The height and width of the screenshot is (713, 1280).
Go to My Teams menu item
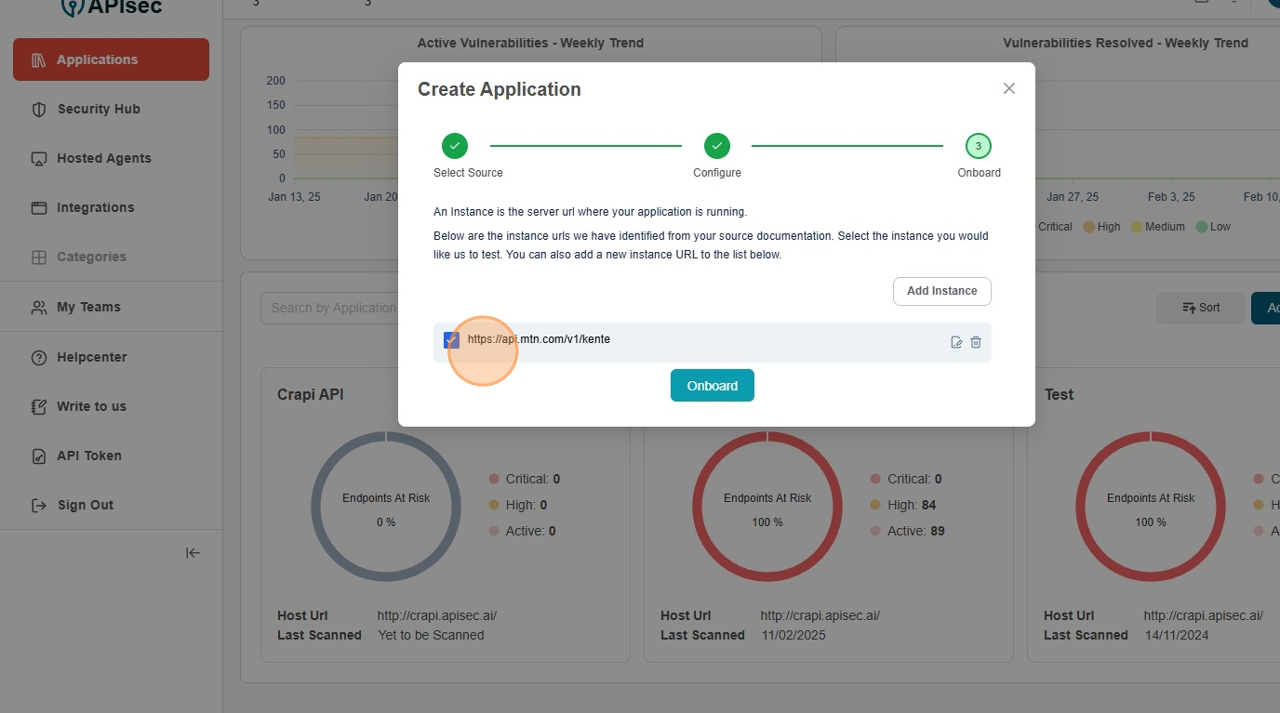coord(88,307)
